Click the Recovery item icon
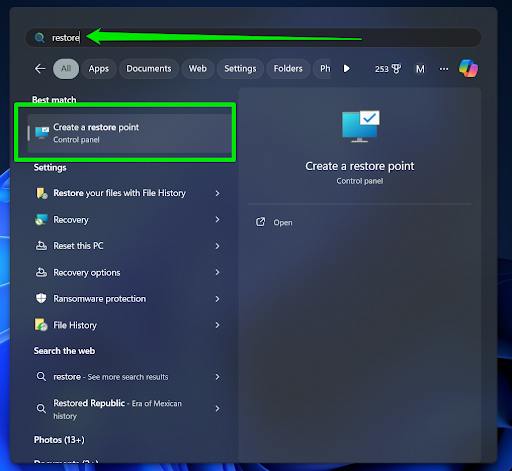This screenshot has height=471, width=512. point(42,220)
